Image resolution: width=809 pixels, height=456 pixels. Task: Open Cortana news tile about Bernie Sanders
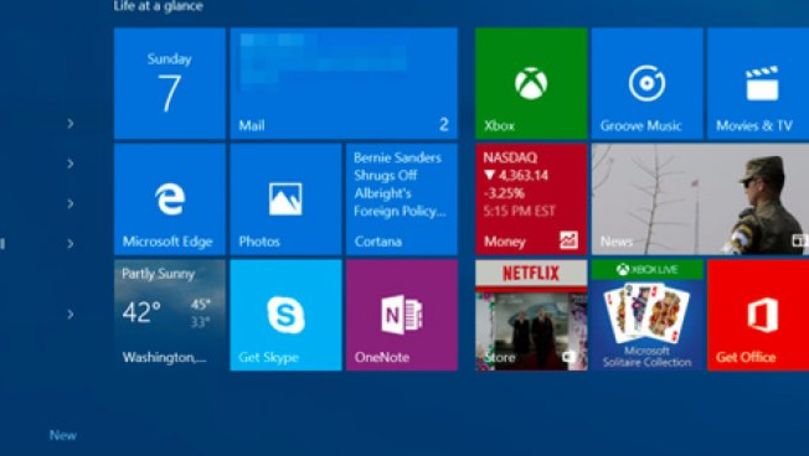point(402,199)
